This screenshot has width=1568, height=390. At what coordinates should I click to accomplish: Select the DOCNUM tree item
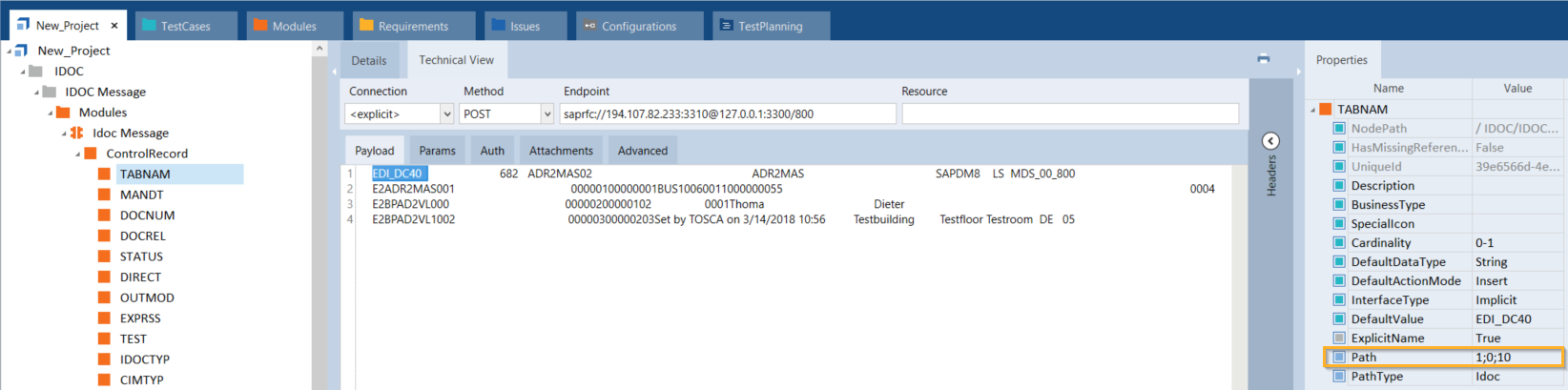147,216
